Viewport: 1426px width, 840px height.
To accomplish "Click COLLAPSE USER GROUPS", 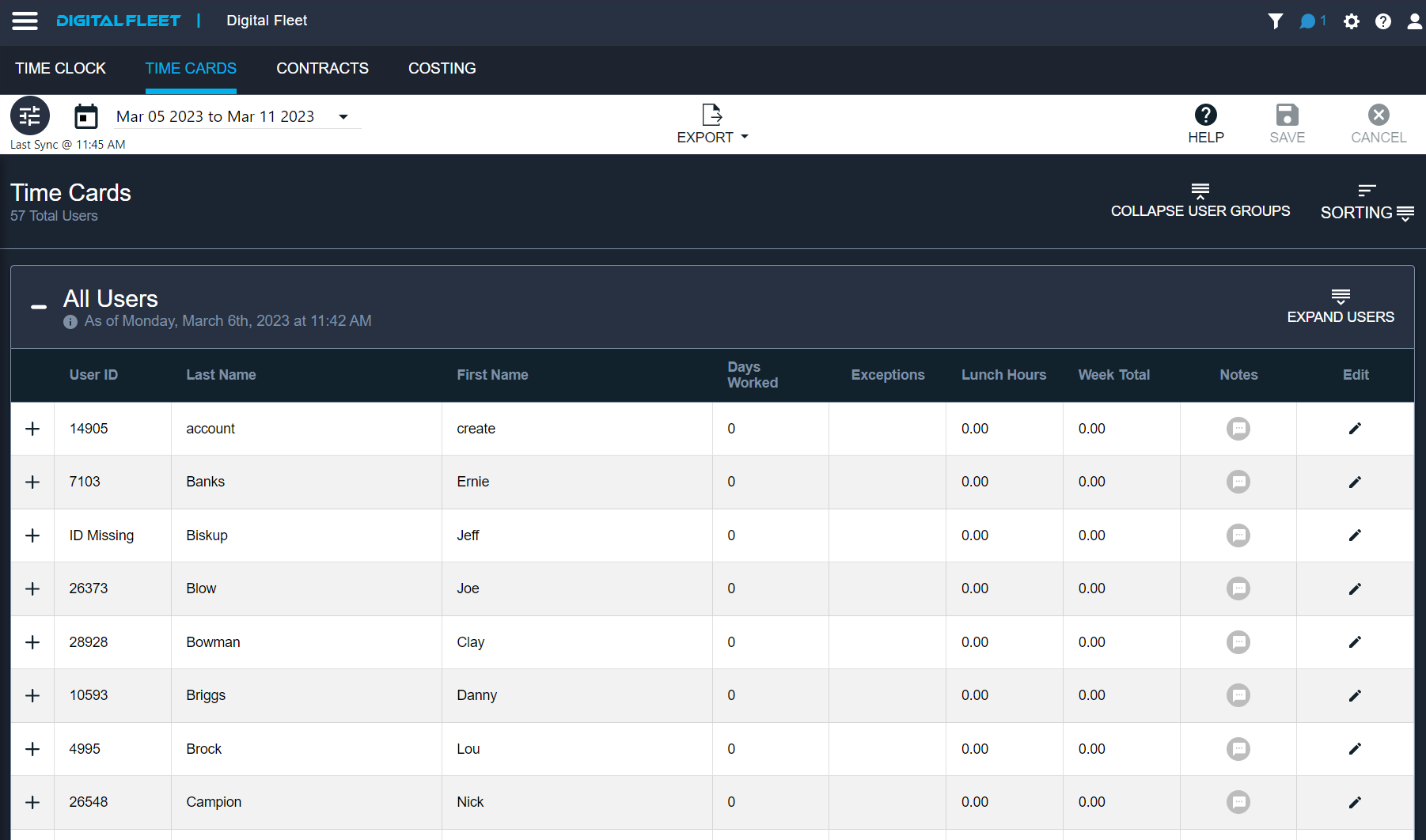I will [1200, 201].
